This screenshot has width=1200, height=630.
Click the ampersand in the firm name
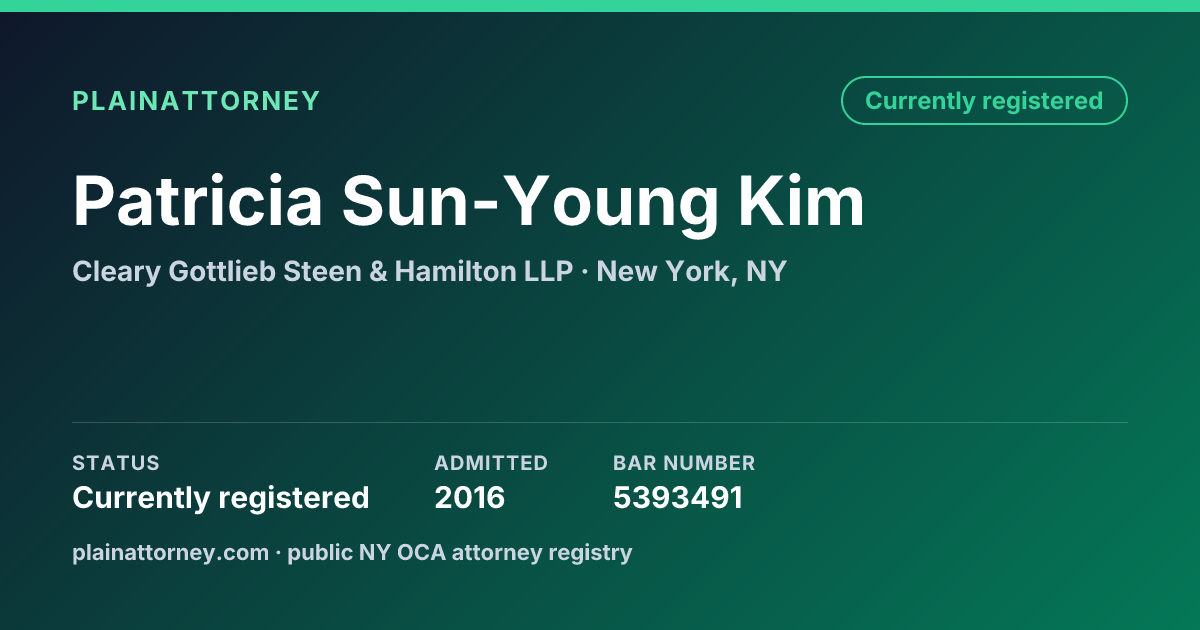pyautogui.click(x=378, y=271)
